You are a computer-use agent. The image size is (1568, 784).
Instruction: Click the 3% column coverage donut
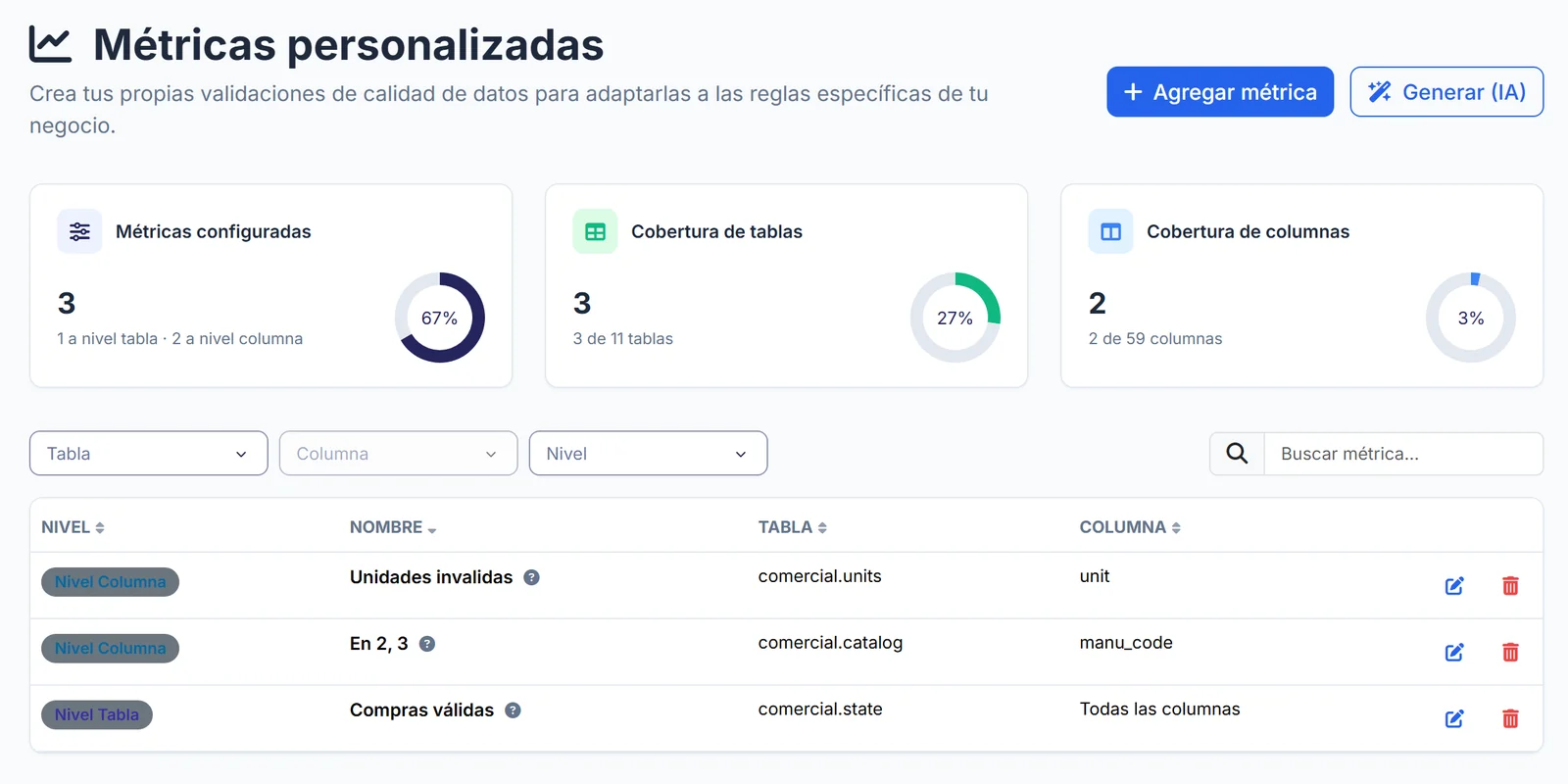(1471, 318)
